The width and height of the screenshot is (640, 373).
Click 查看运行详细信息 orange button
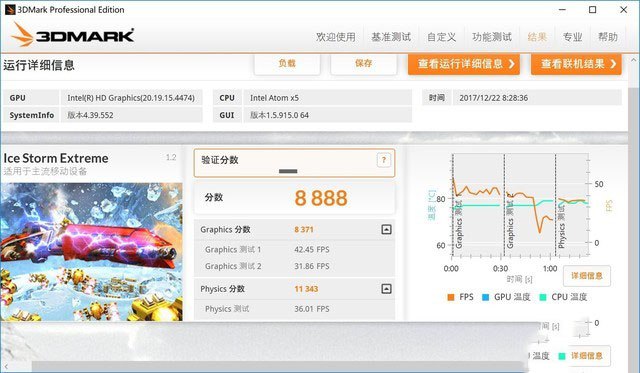[464, 64]
